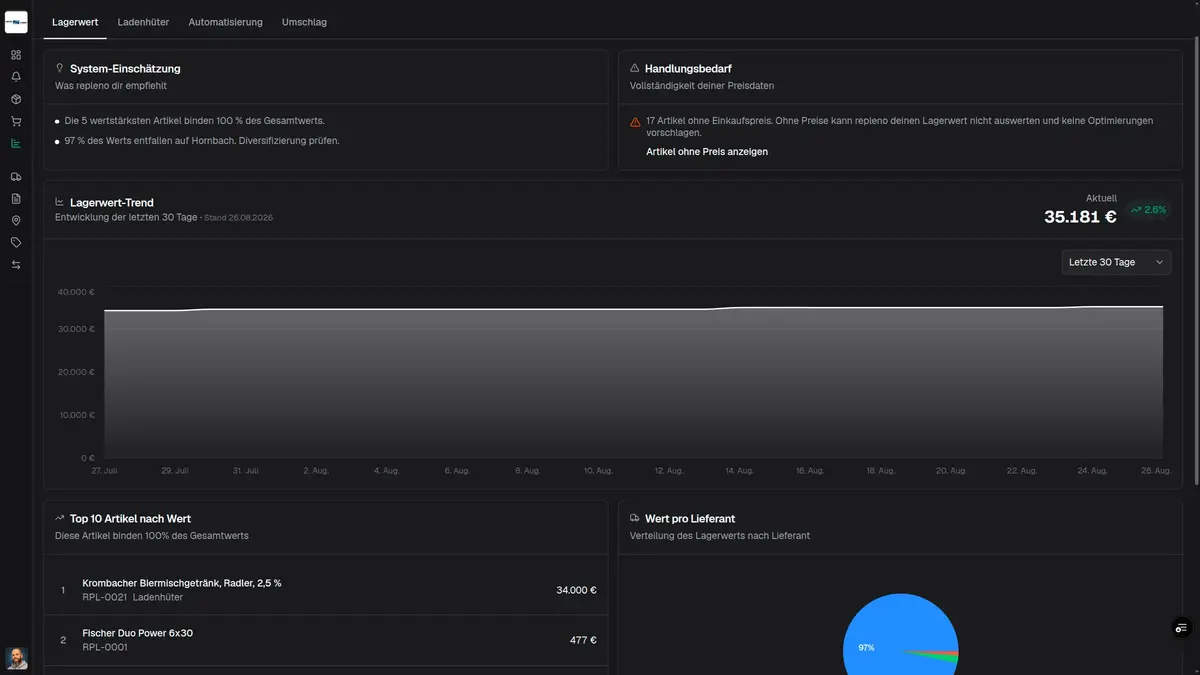Click the trend icon beside Top 10 Artikel
The image size is (1200, 675).
60,519
